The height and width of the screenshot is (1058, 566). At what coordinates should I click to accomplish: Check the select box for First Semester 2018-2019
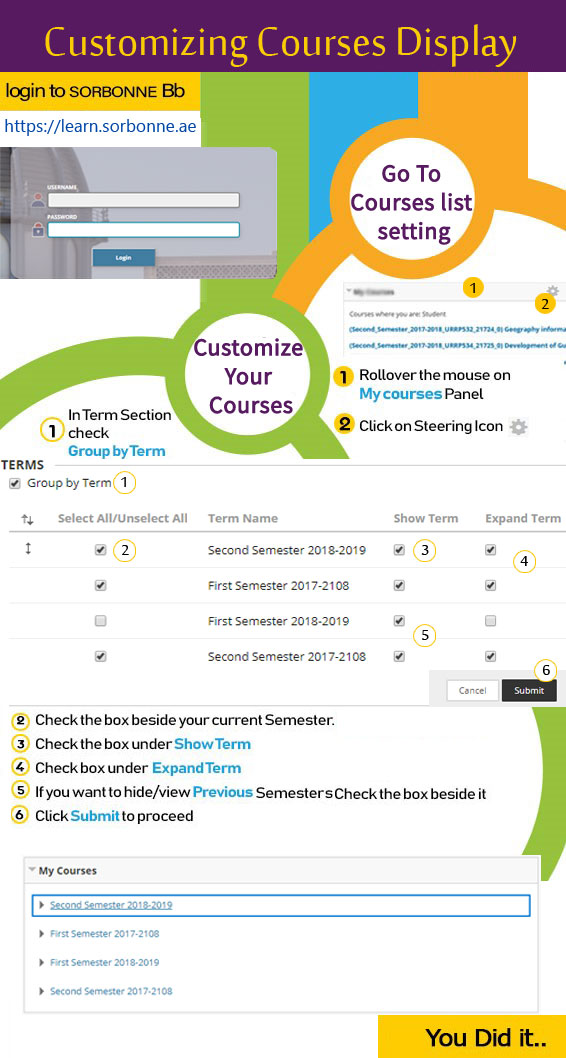(x=101, y=621)
